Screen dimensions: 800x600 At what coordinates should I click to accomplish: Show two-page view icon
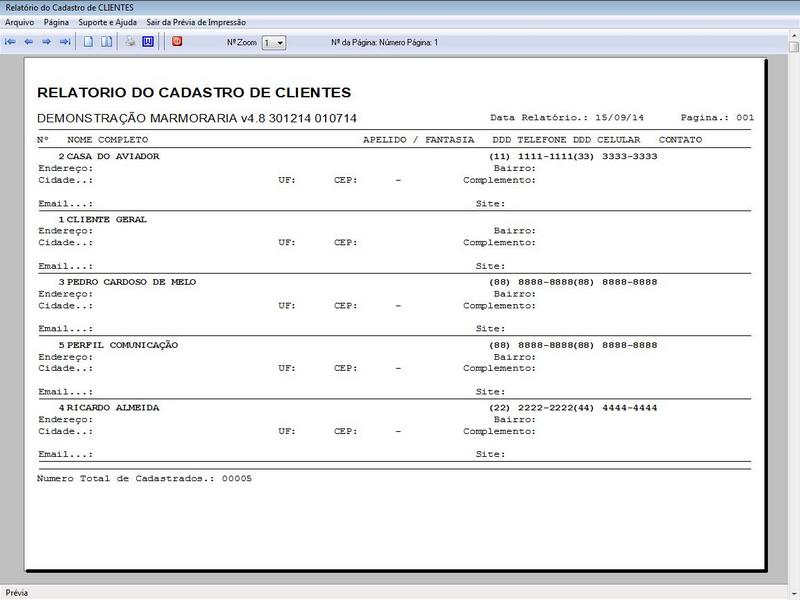coord(106,42)
